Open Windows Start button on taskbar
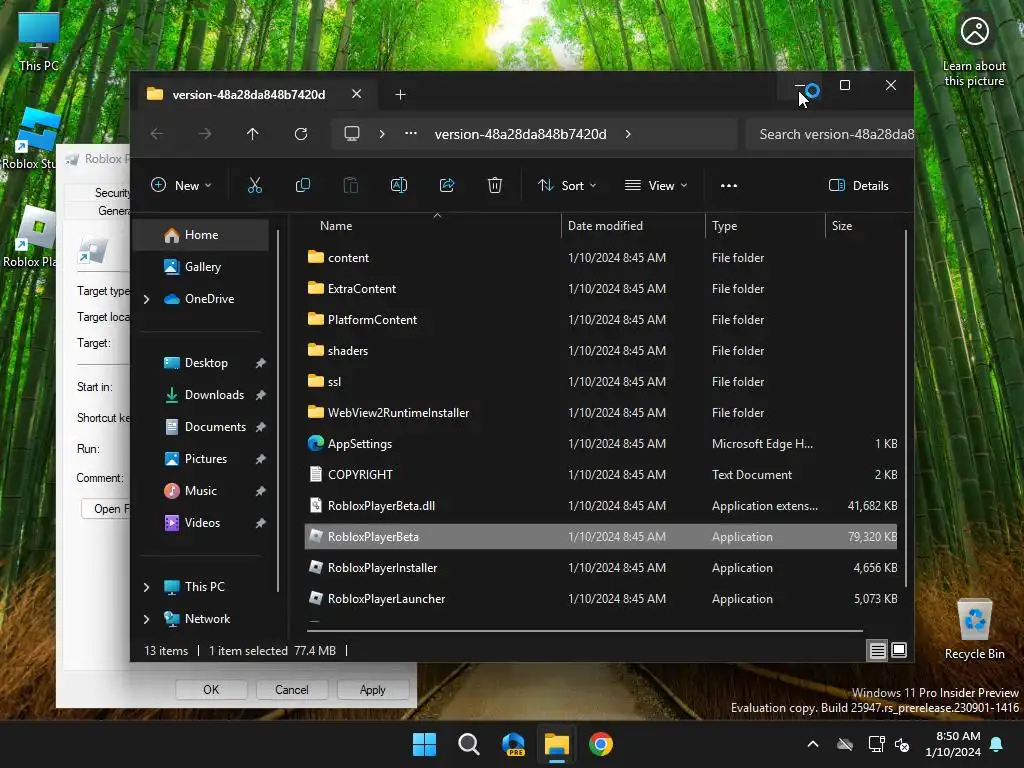 (424, 744)
